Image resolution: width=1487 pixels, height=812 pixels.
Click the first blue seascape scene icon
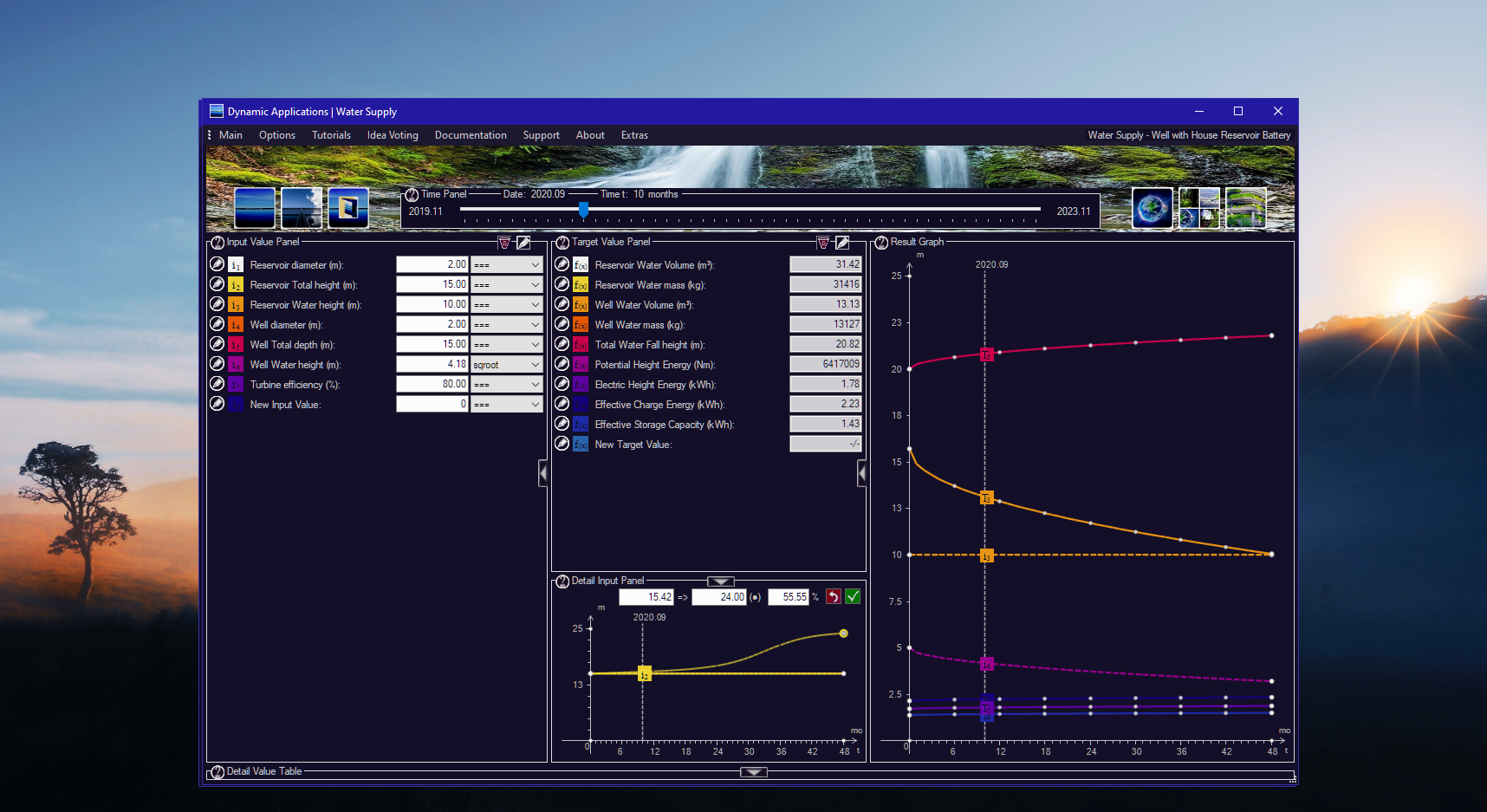[255, 209]
